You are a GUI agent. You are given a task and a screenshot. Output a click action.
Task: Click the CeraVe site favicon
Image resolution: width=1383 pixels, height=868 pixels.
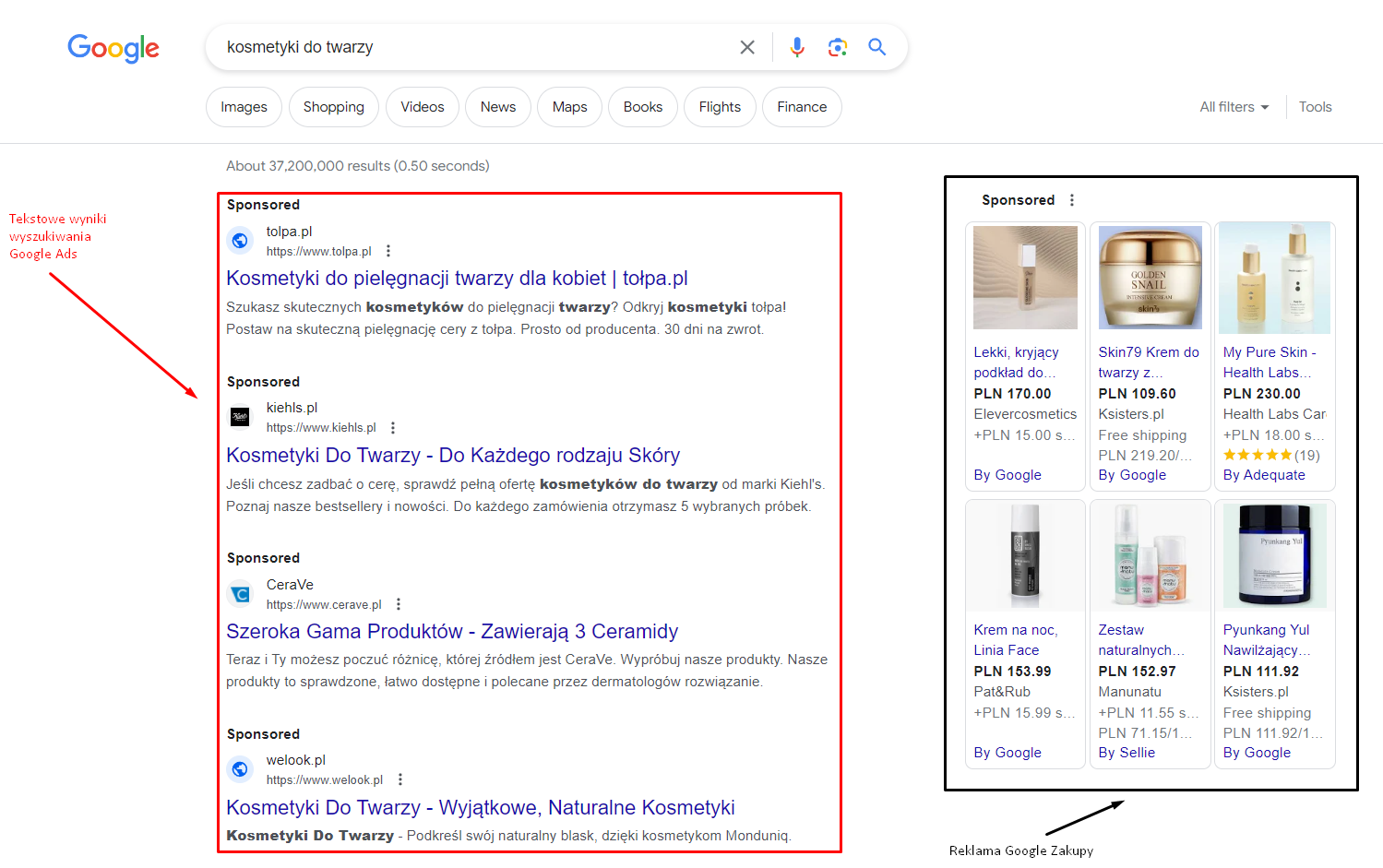240,594
